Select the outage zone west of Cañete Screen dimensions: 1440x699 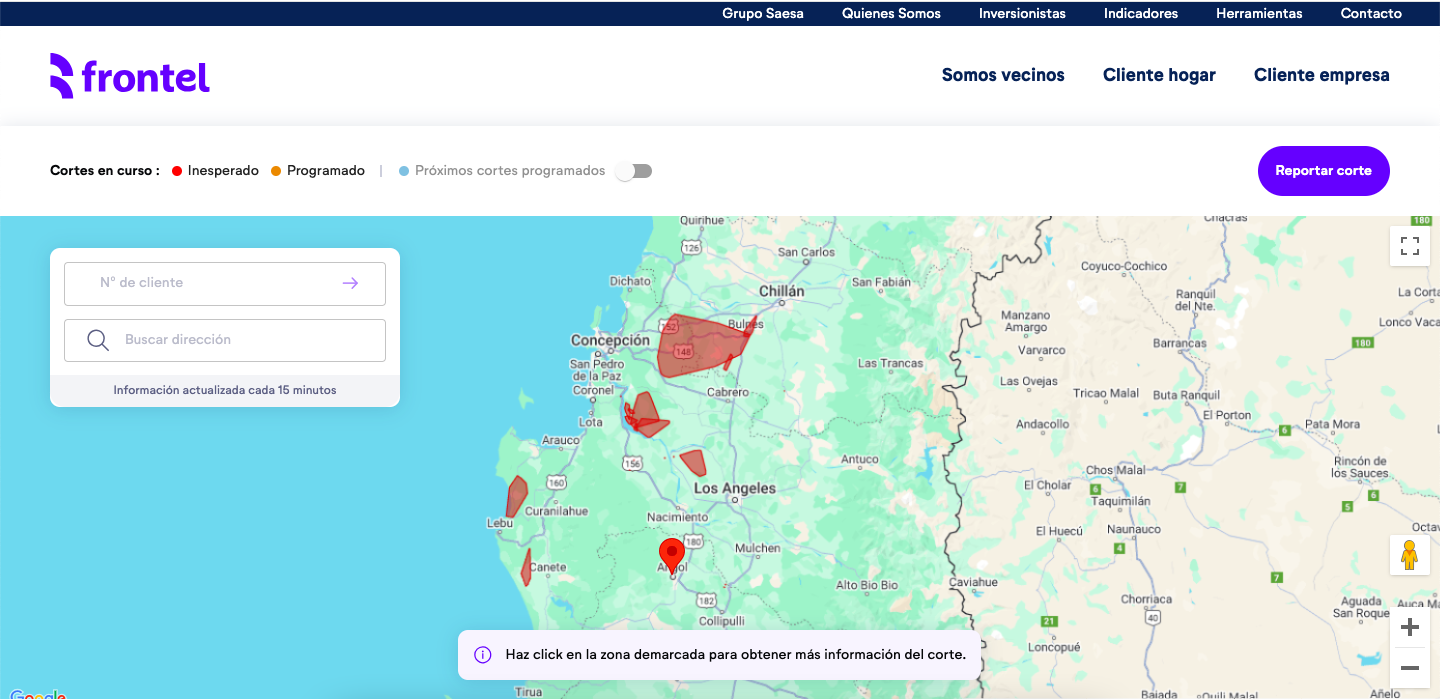tap(526, 568)
